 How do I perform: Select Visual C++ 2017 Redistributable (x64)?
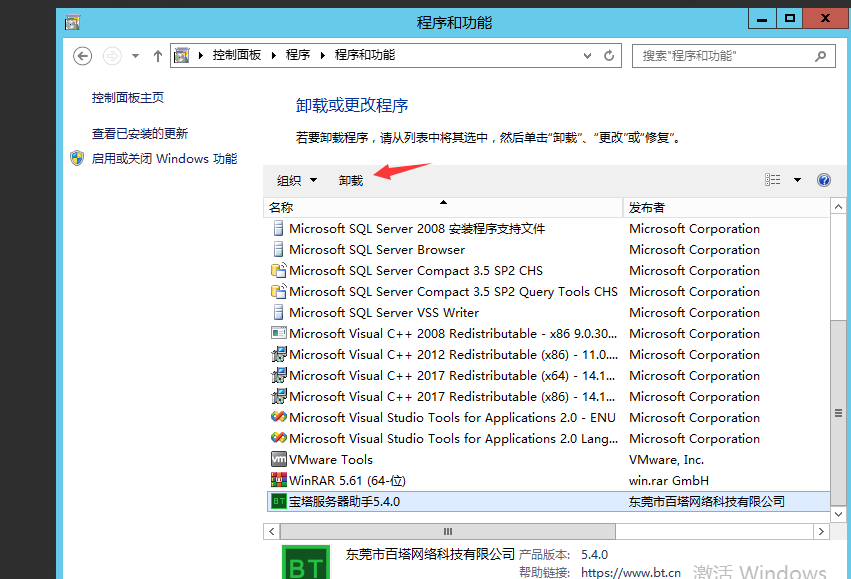[549, 376]
